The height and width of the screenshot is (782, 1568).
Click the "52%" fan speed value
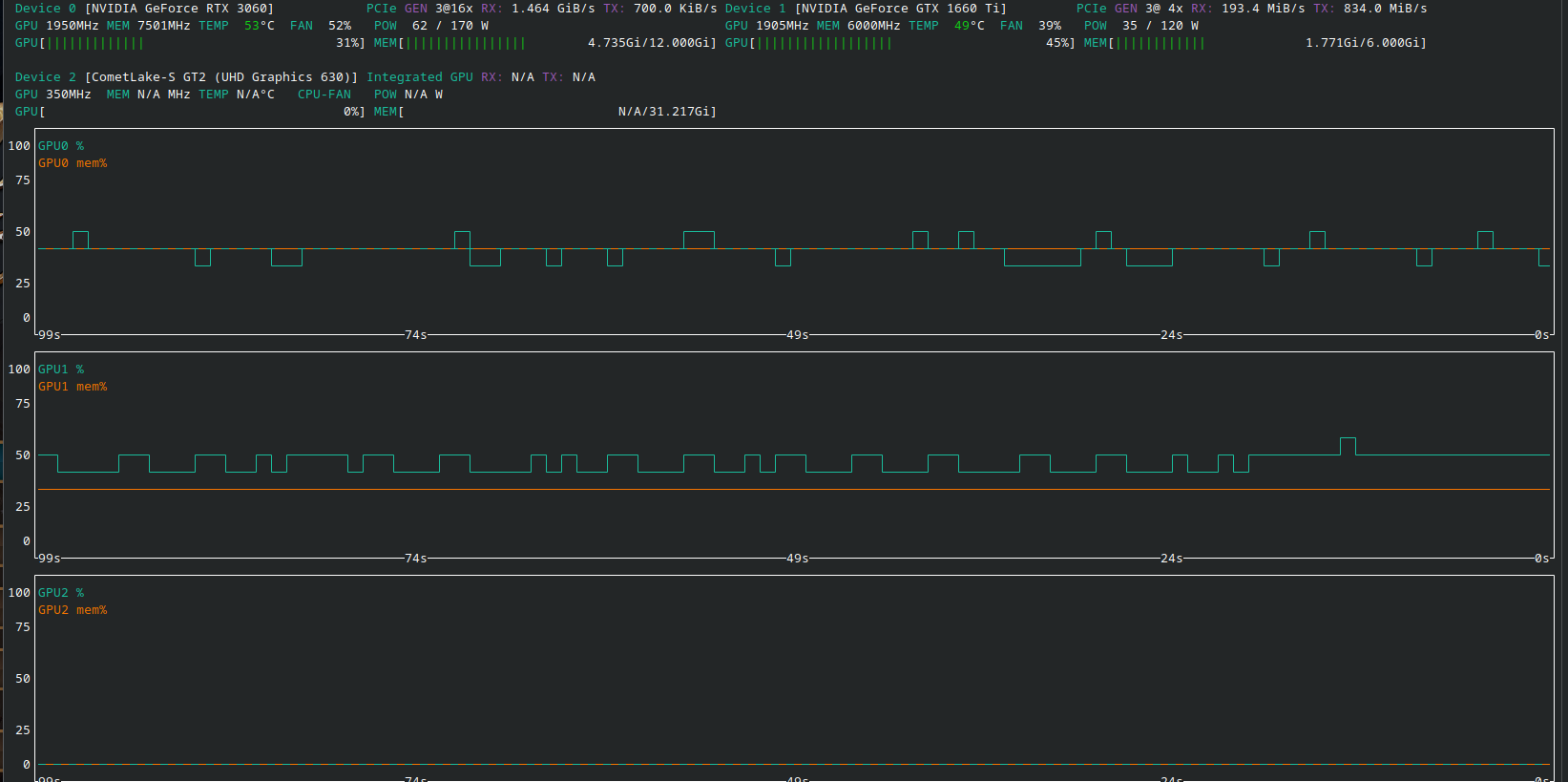pyautogui.click(x=340, y=26)
